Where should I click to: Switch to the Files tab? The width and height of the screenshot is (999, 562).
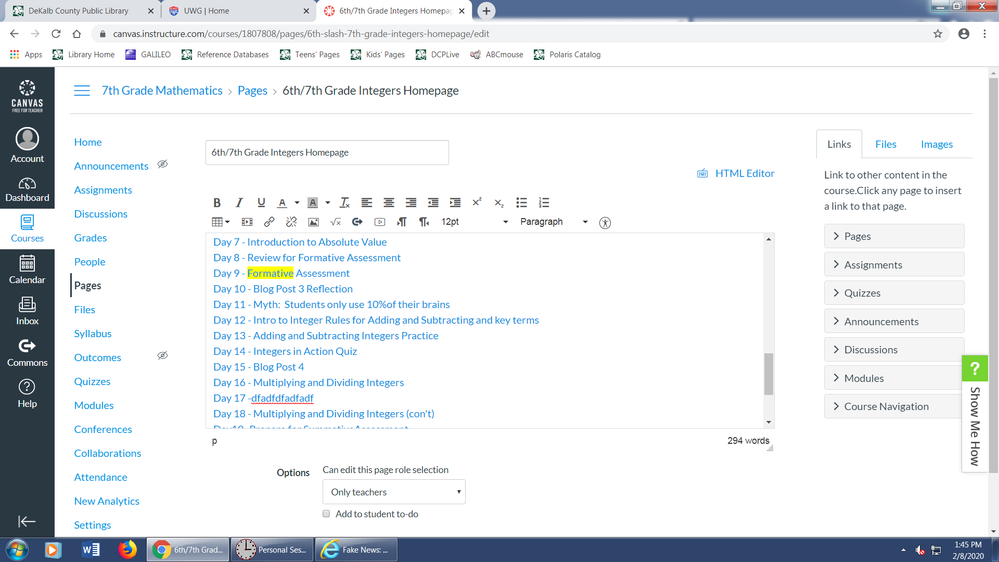[885, 144]
